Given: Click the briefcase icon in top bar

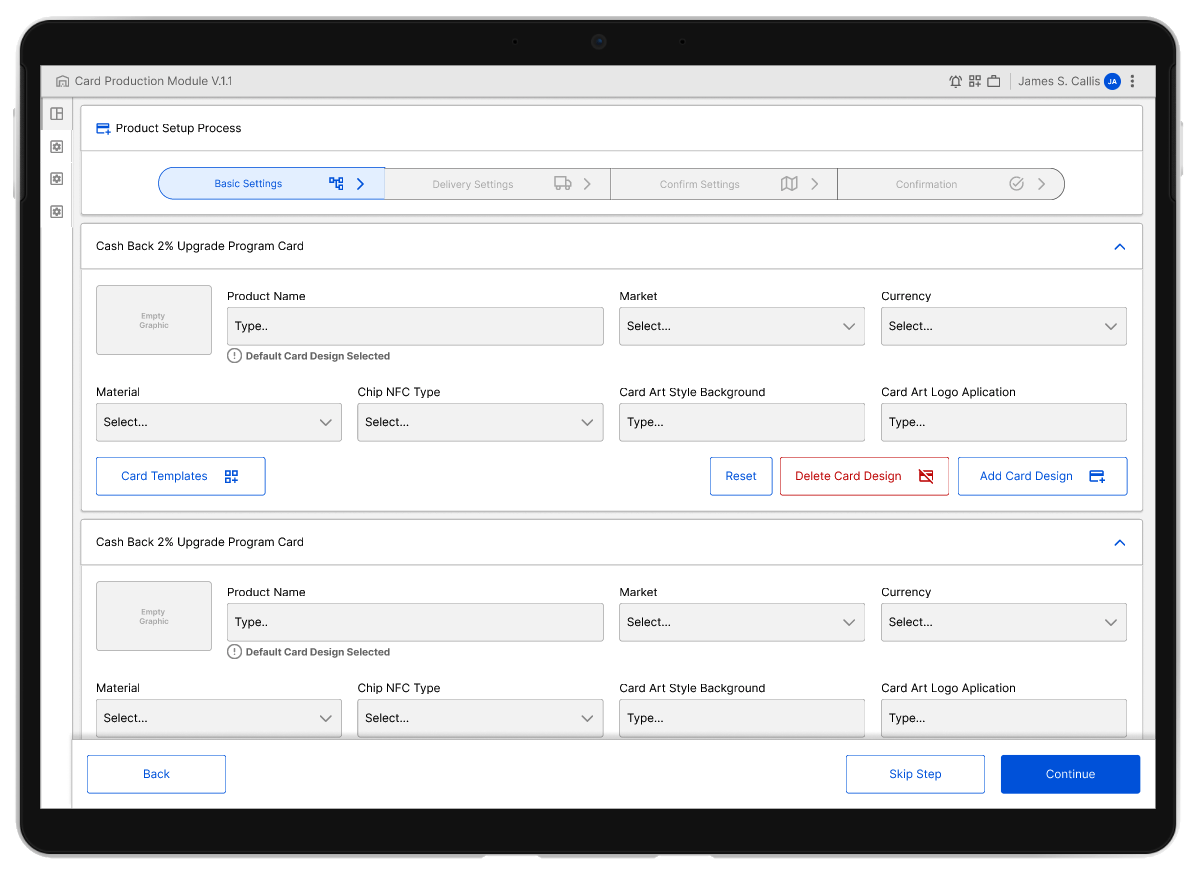Looking at the screenshot, I should [994, 82].
